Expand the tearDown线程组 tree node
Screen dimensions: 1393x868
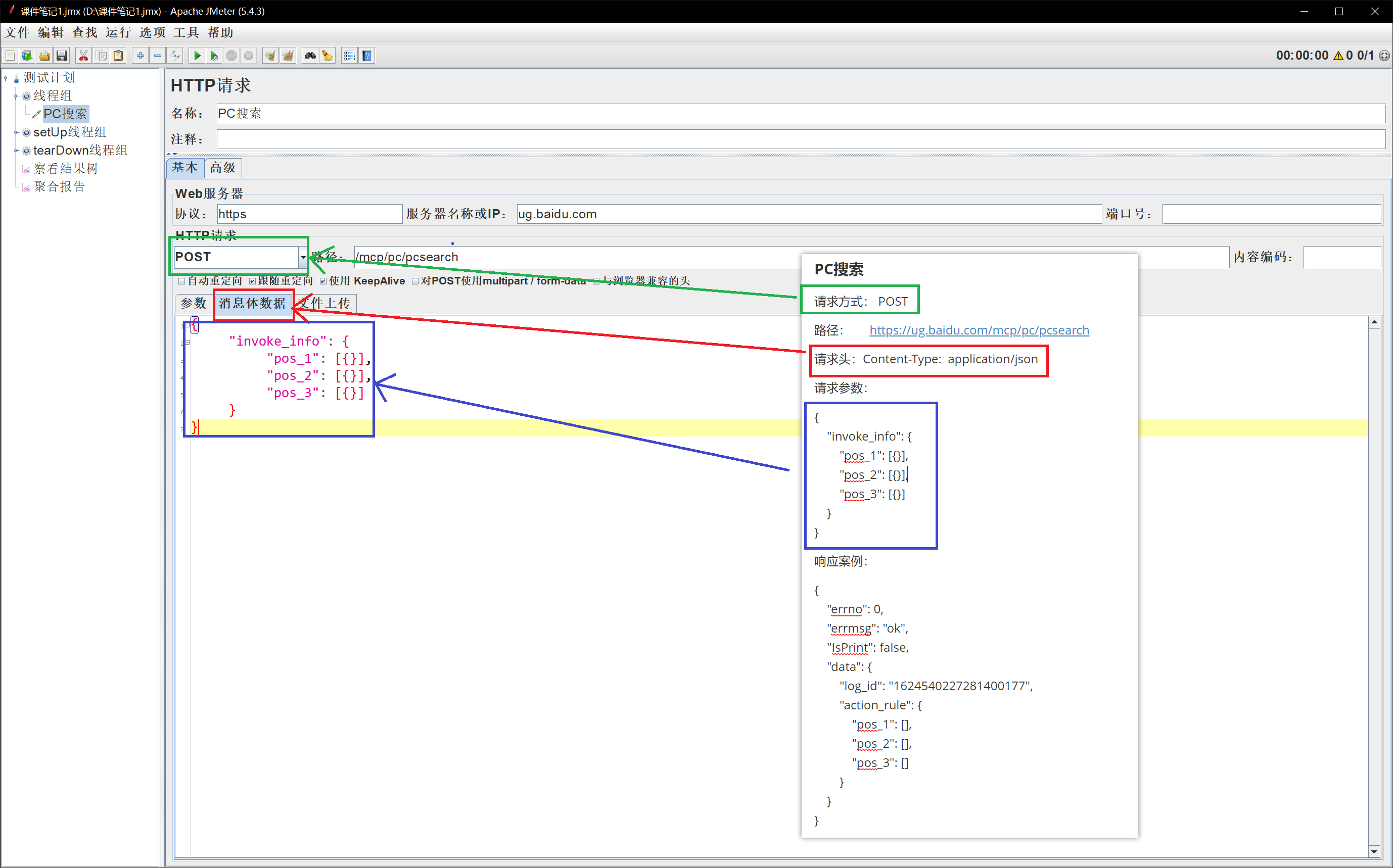click(x=17, y=151)
